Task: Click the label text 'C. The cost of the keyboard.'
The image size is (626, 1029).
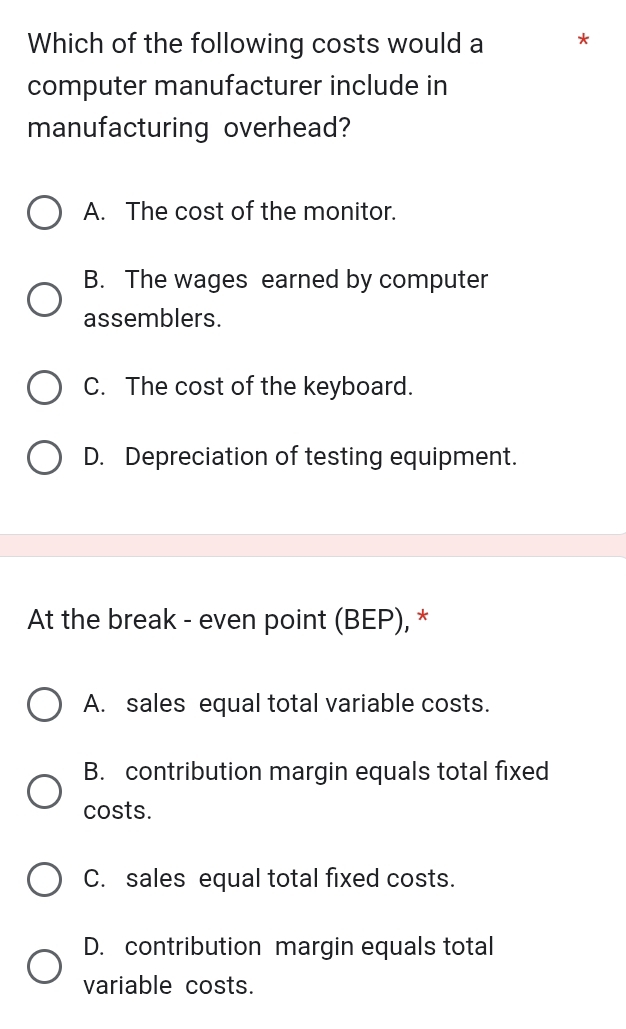Action: coord(249,387)
